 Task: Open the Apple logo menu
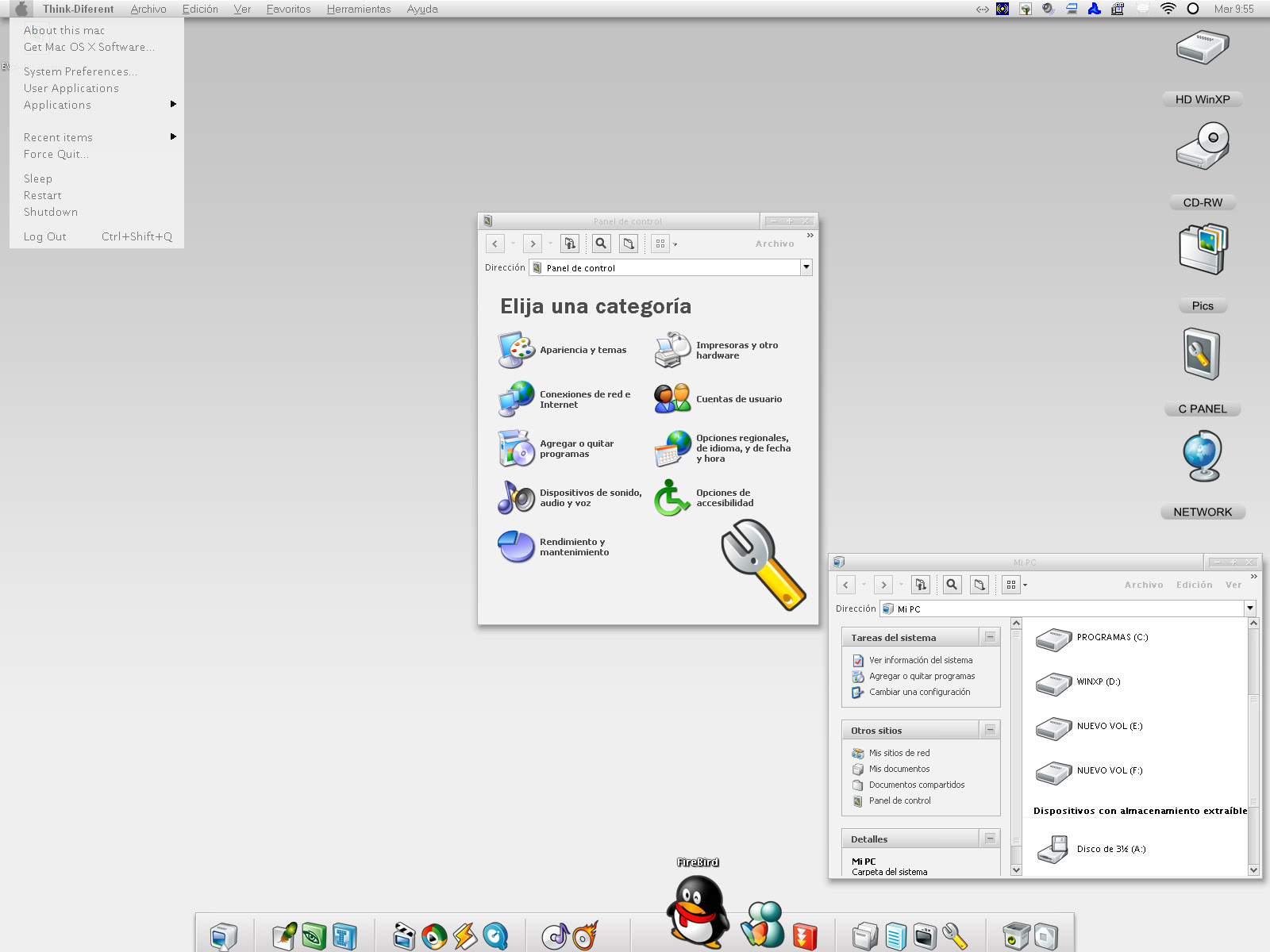[x=21, y=9]
